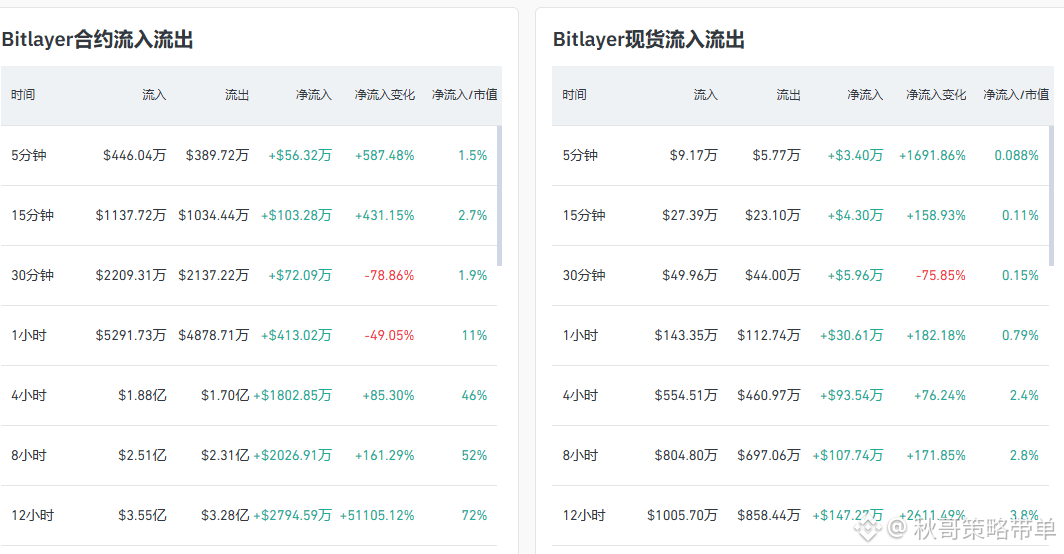
Task: Select the $2.51亿 inflow cell
Action: click(x=142, y=455)
